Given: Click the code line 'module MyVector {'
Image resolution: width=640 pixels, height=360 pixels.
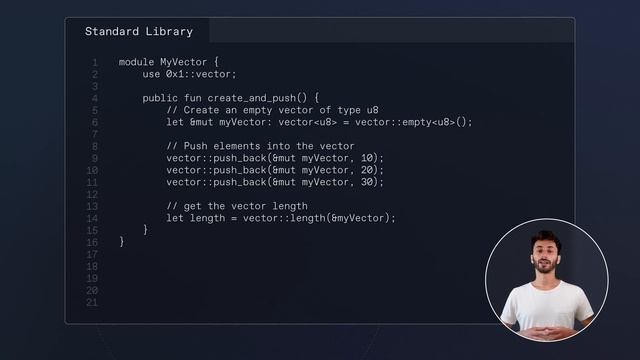Looking at the screenshot, I should pyautogui.click(x=169, y=62).
